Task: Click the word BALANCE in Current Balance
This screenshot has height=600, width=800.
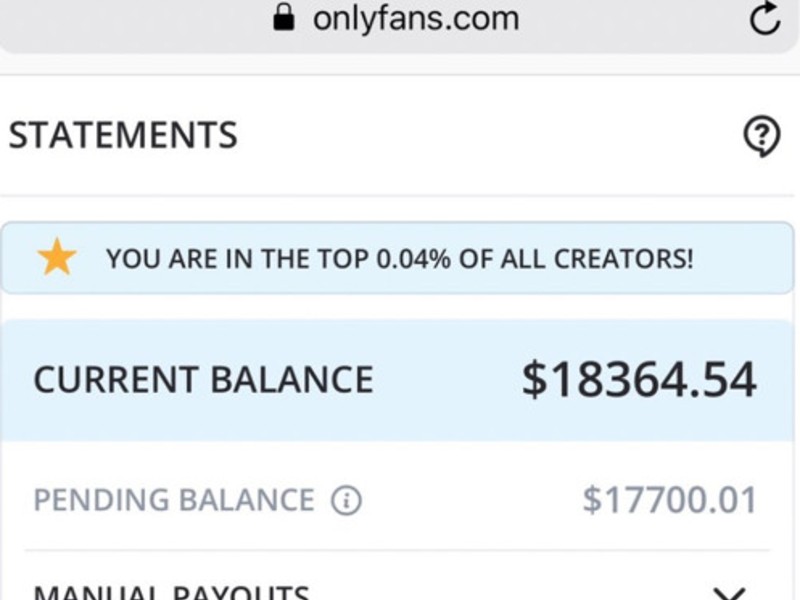Action: 292,380
